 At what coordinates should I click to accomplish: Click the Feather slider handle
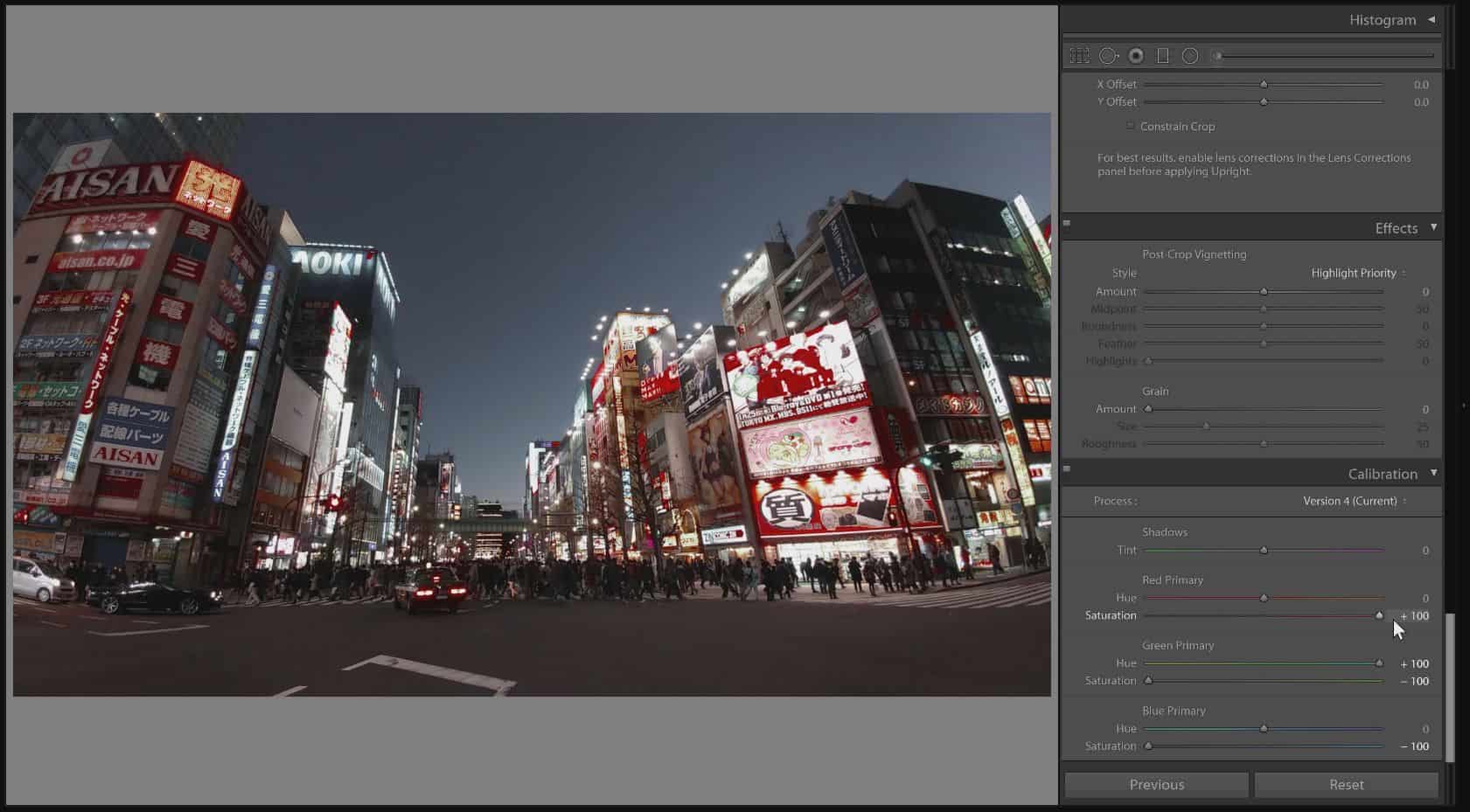pyautogui.click(x=1264, y=344)
